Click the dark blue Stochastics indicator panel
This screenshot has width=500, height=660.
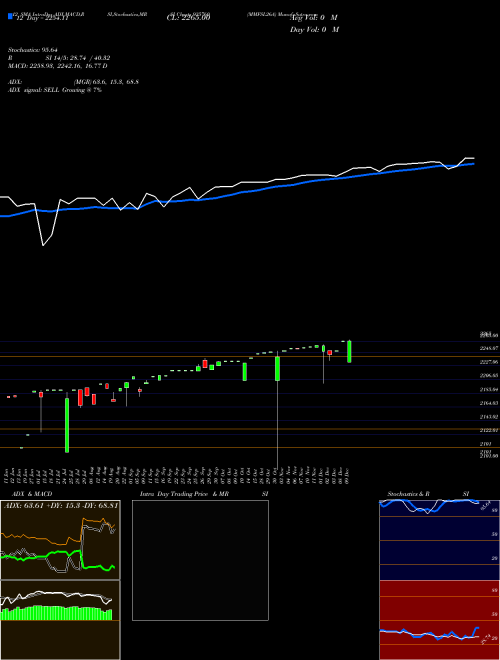439,540
